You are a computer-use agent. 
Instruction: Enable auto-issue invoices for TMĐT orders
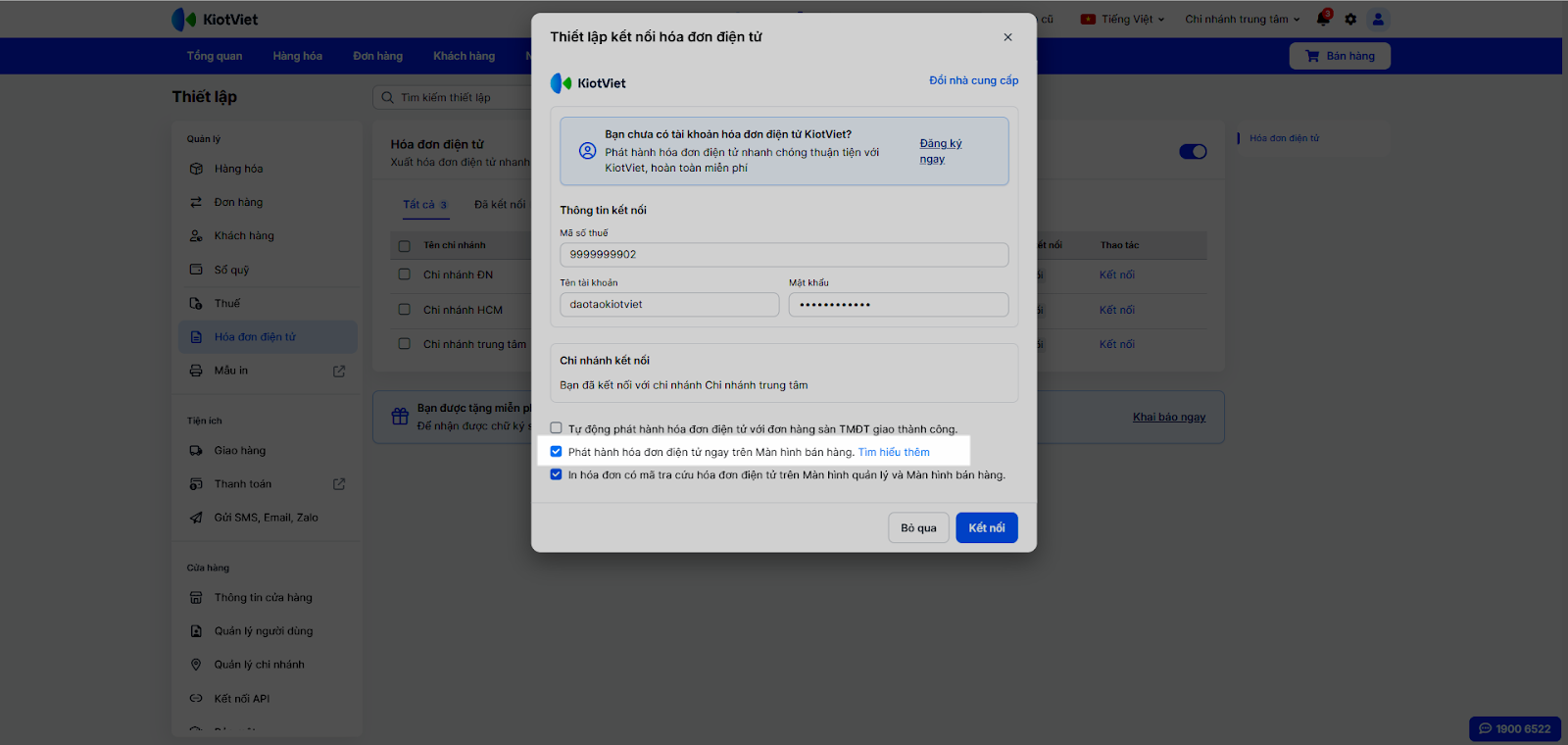[556, 428]
